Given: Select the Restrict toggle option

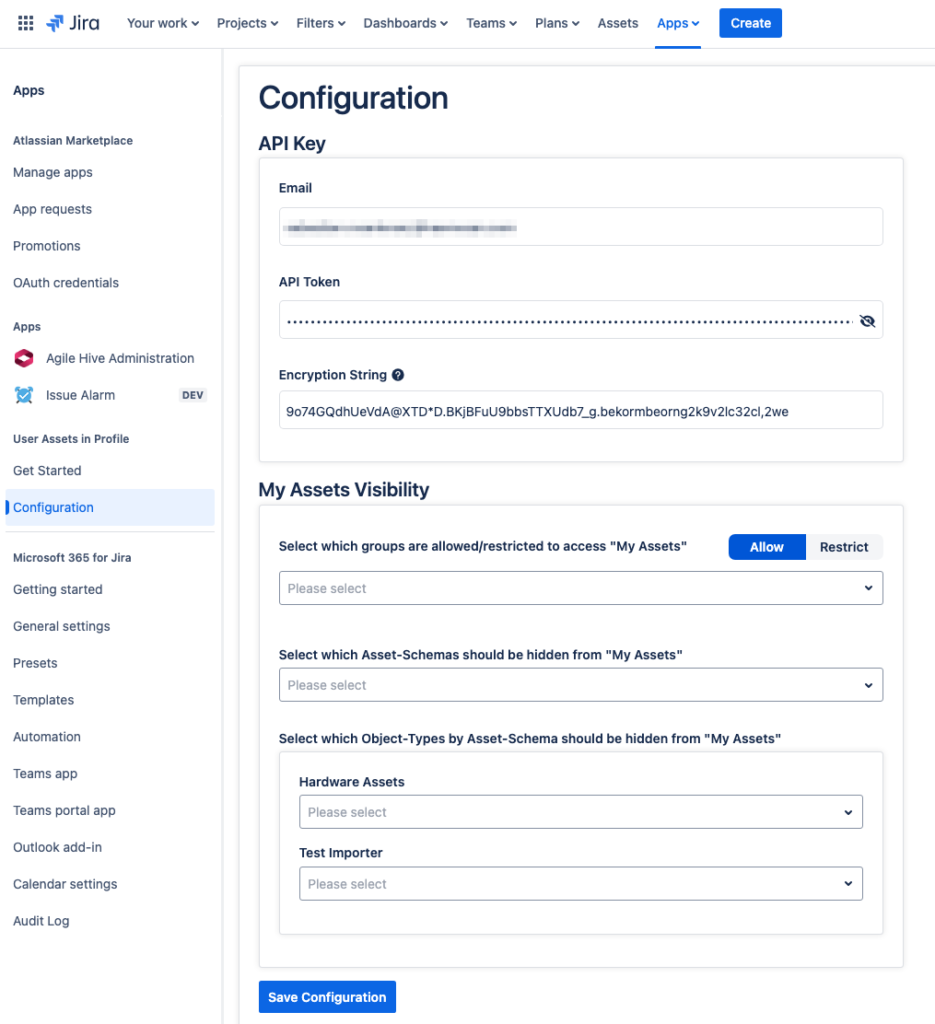Looking at the screenshot, I should tap(843, 547).
